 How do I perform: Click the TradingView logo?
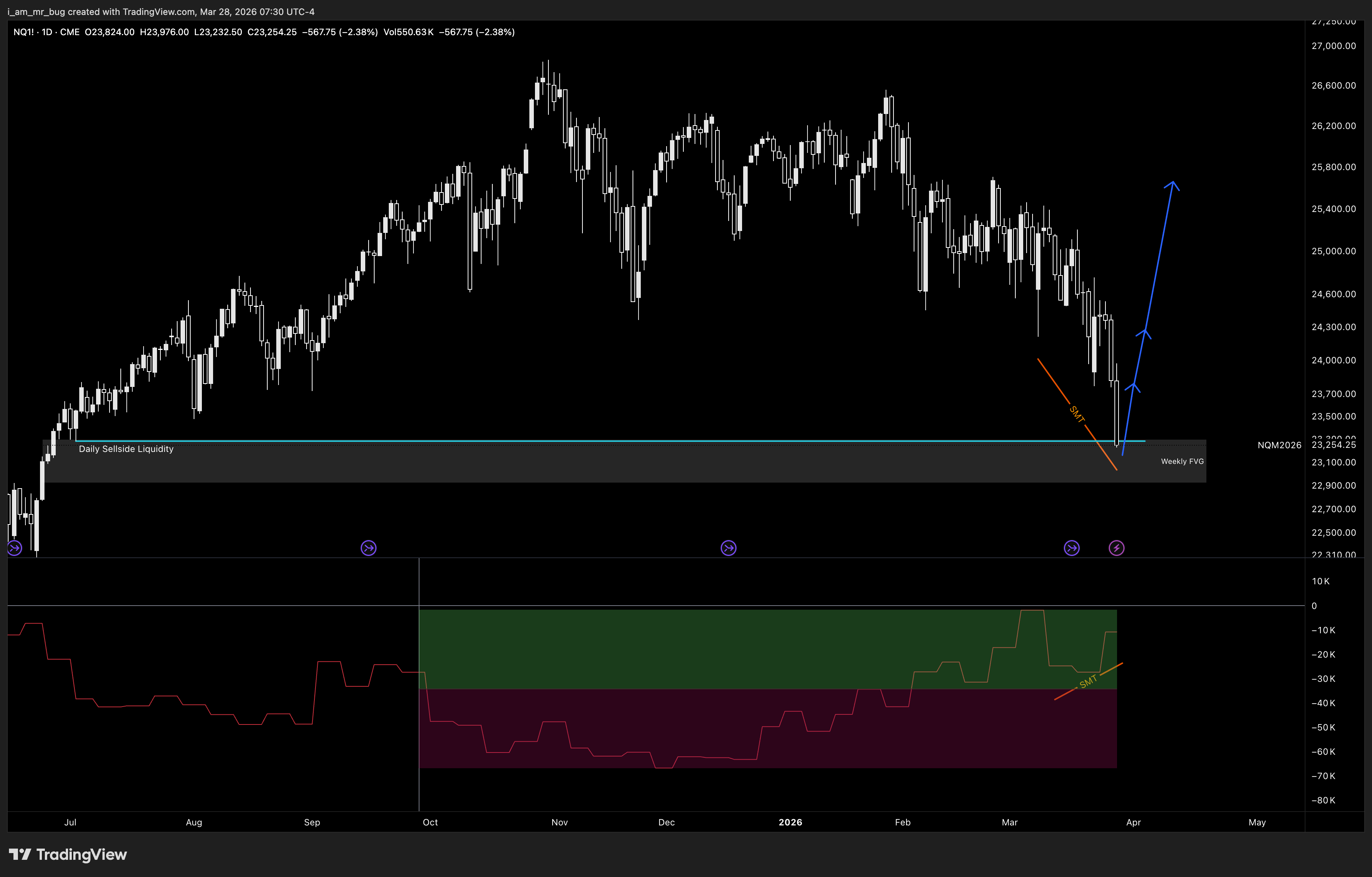pos(68,854)
